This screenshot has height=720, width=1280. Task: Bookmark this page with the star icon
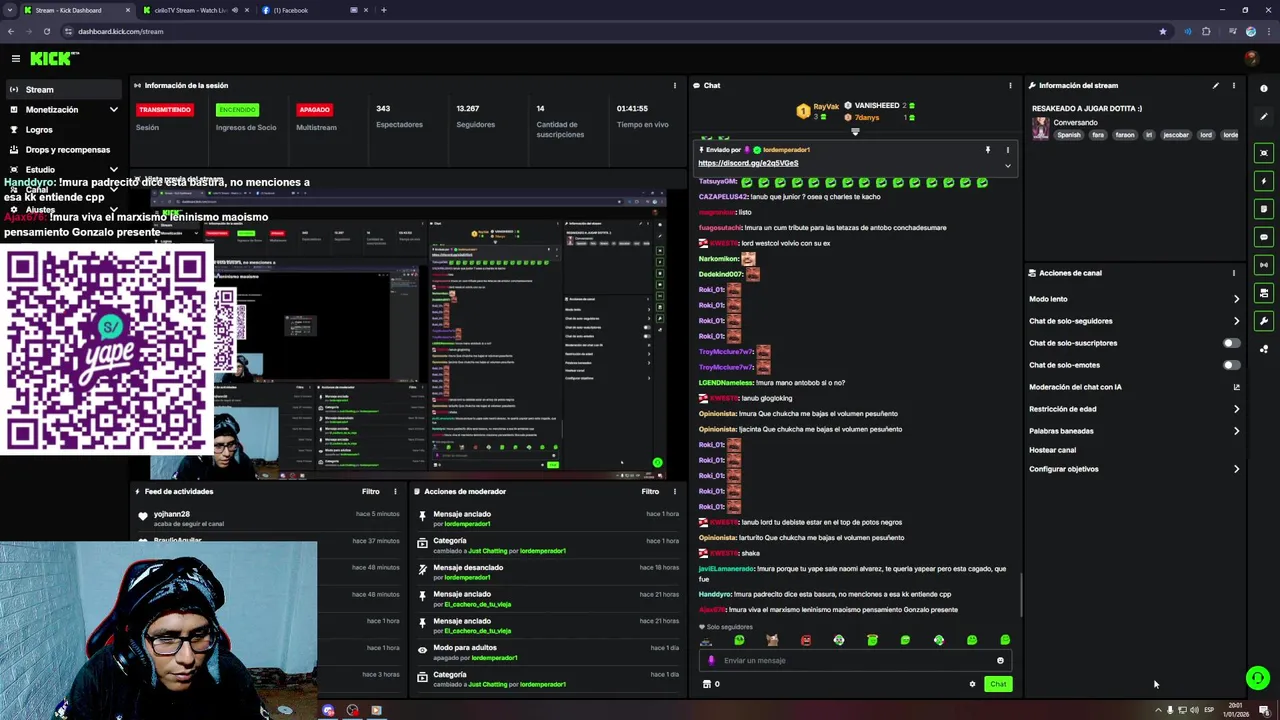[x=1162, y=31]
